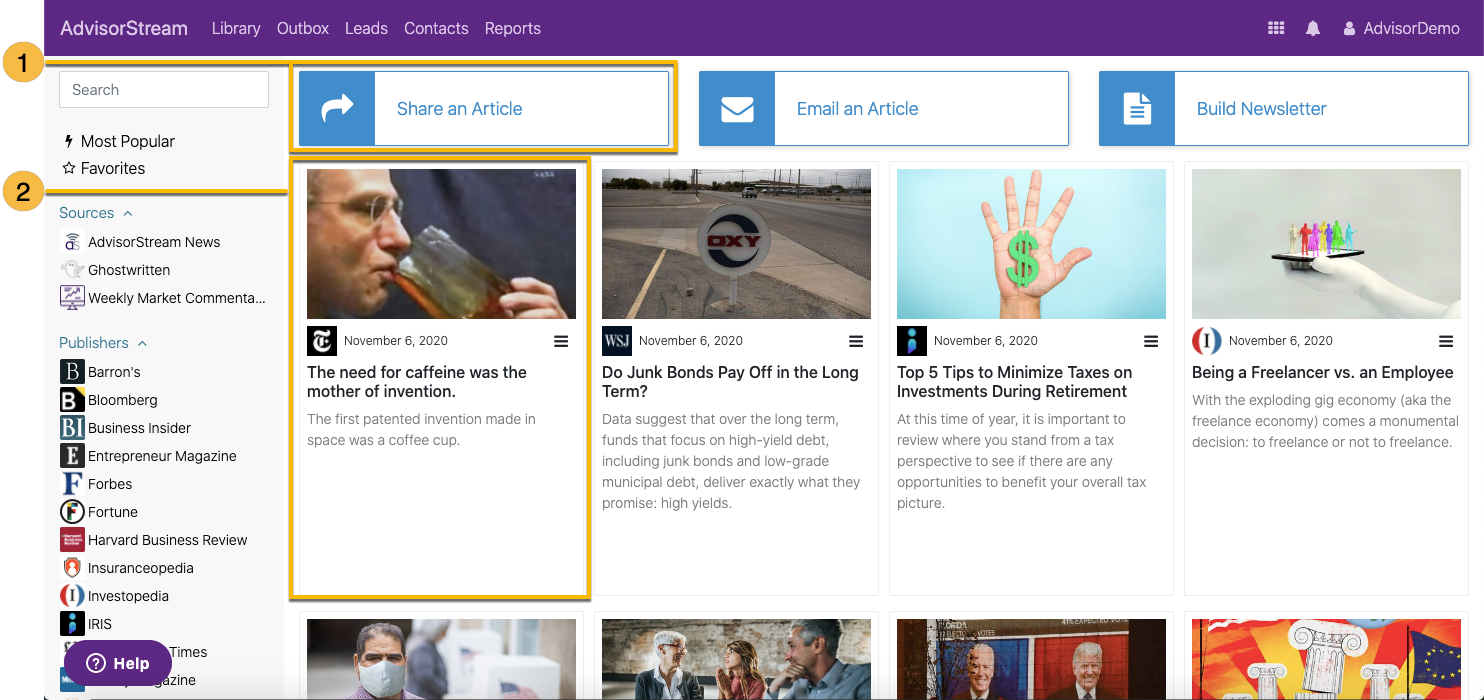Open the colorful figurines on phone thumbnail
This screenshot has width=1484, height=700.
1326,244
